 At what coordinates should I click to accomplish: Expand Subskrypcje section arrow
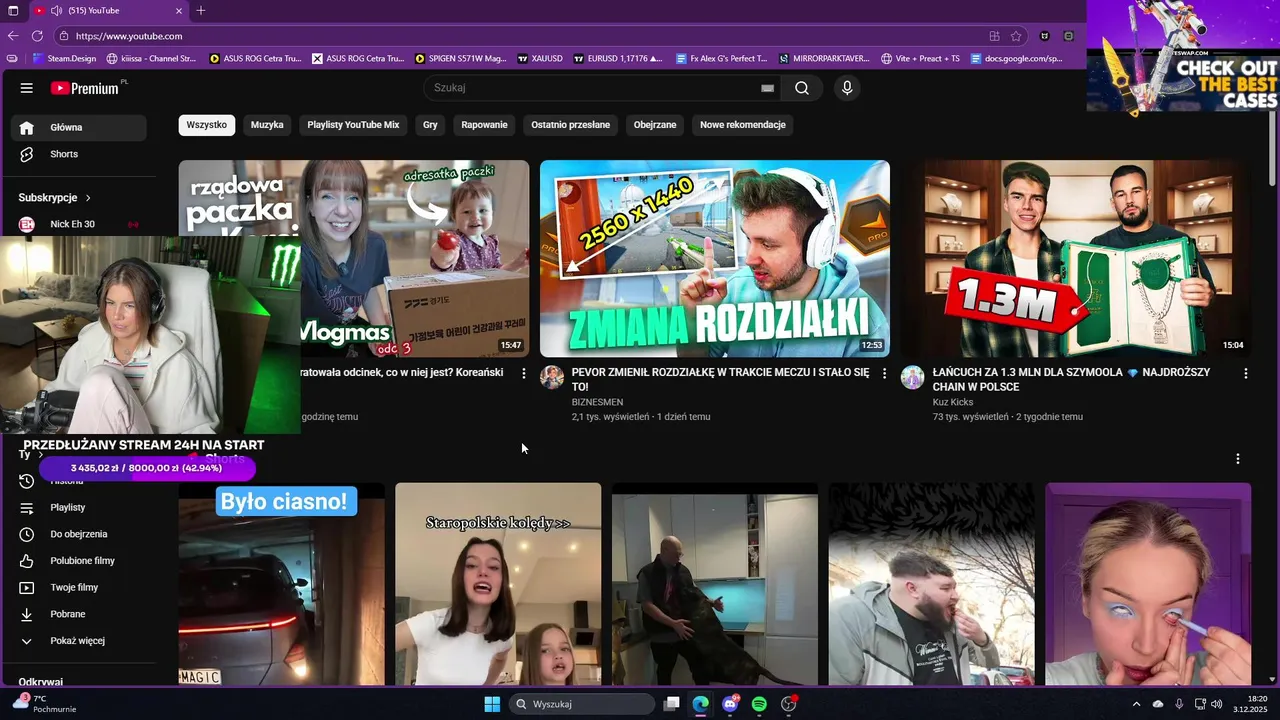[x=88, y=198]
